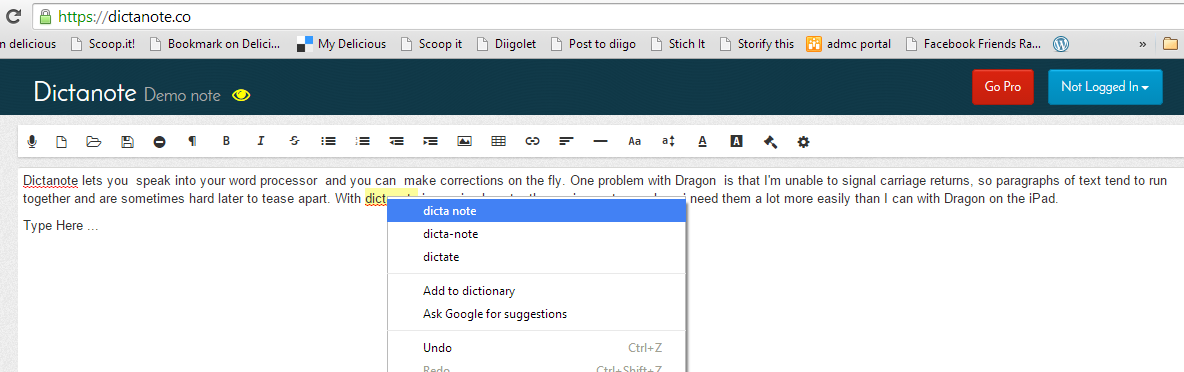Click the Dictanote logo title
Viewport: 1184px width, 372px height.
point(85,92)
